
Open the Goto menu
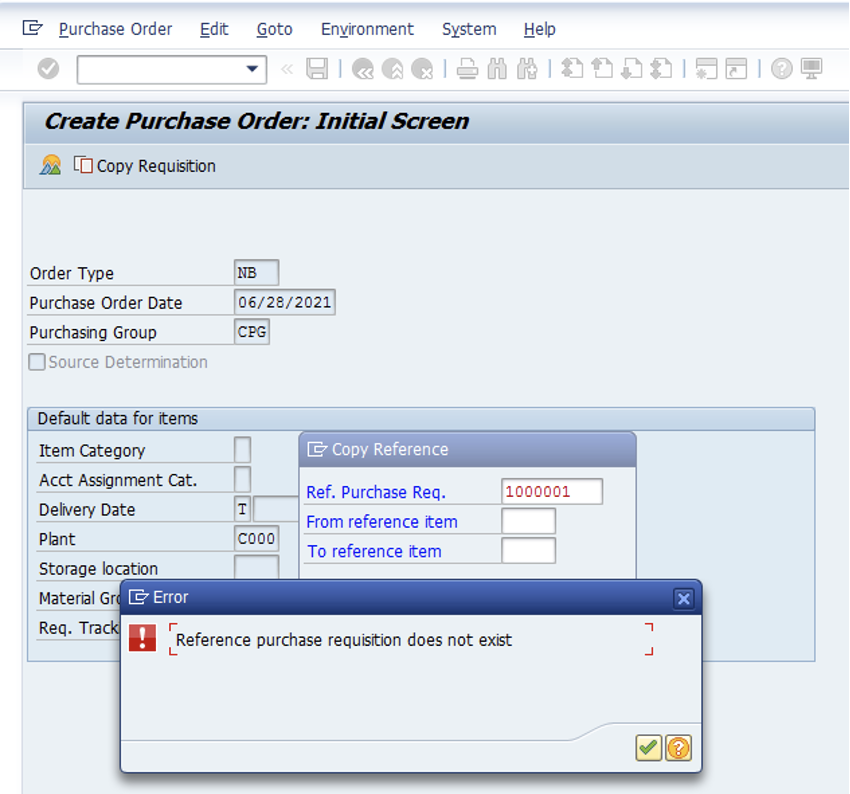pyautogui.click(x=274, y=29)
